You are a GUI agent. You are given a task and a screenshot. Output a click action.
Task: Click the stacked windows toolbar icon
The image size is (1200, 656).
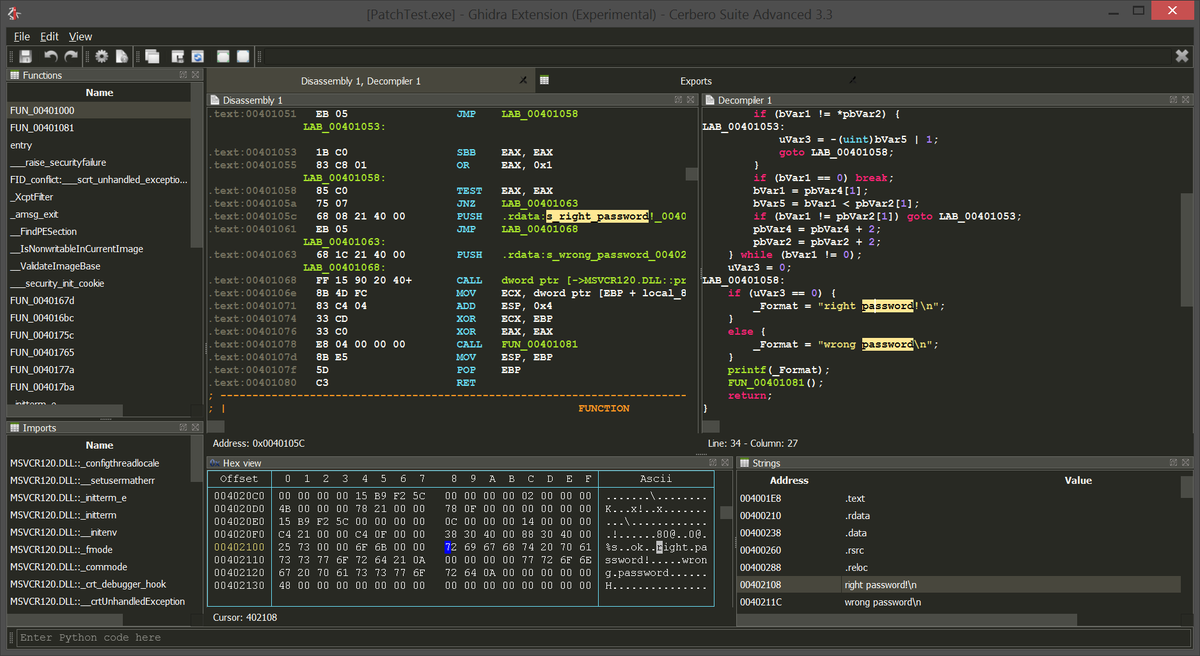[x=152, y=57]
